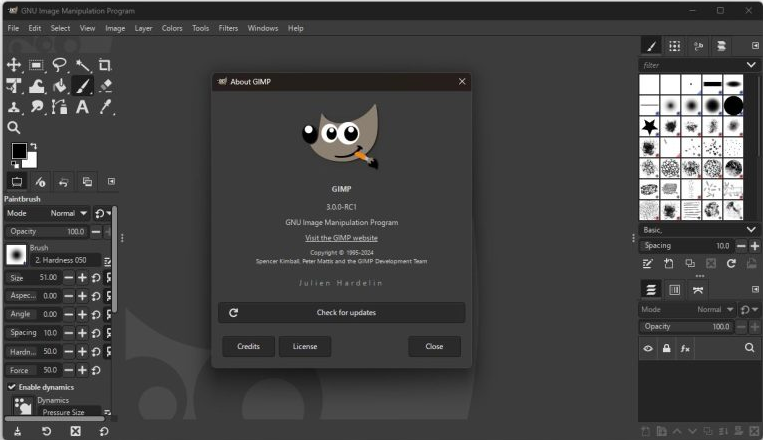
Task: Click the black foreground color swatch
Action: 19,151
